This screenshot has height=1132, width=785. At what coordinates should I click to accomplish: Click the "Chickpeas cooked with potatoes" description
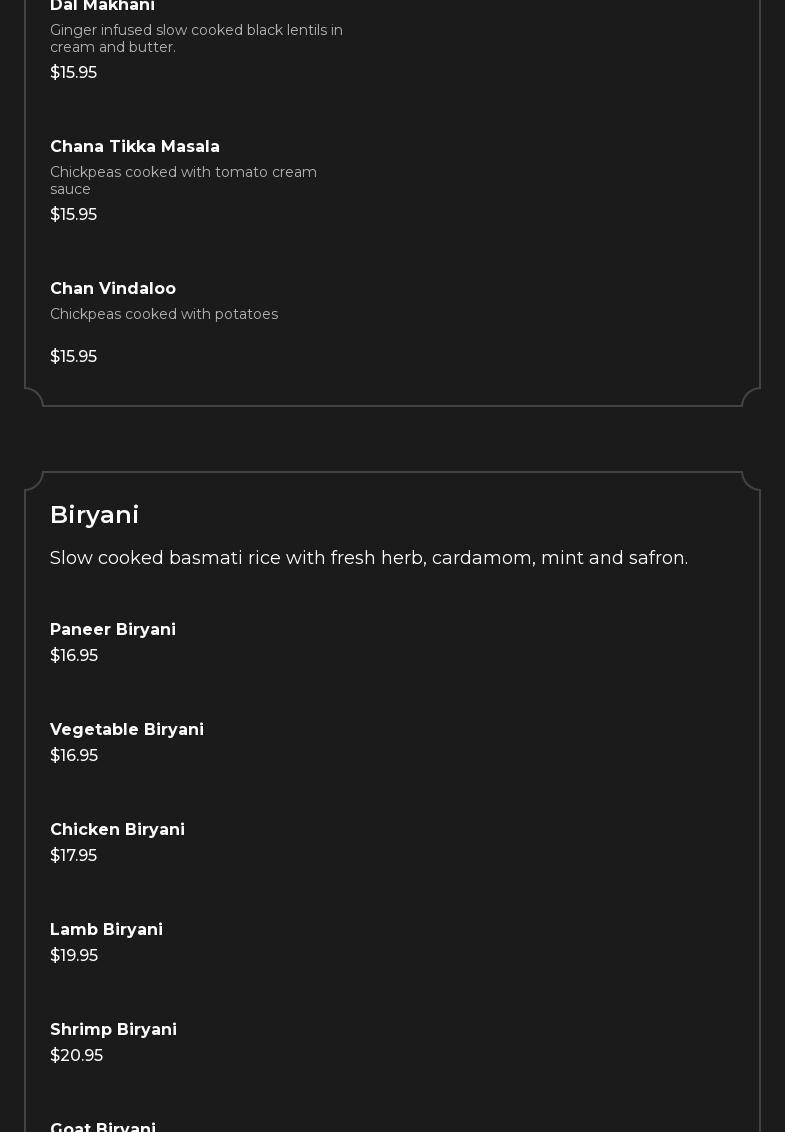(164, 314)
